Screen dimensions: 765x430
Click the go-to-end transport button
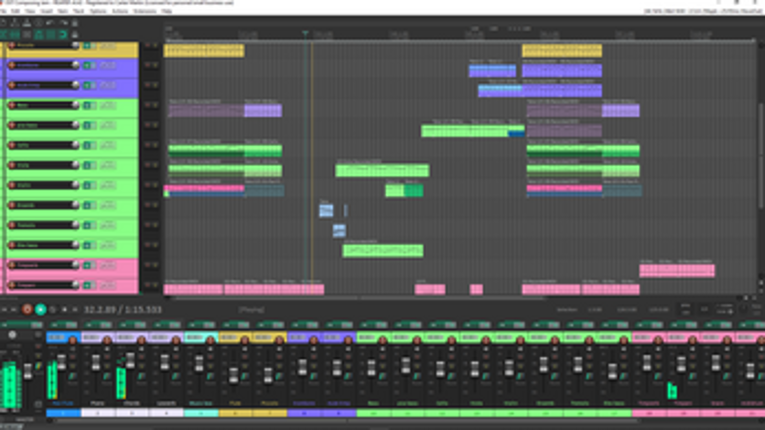14,309
